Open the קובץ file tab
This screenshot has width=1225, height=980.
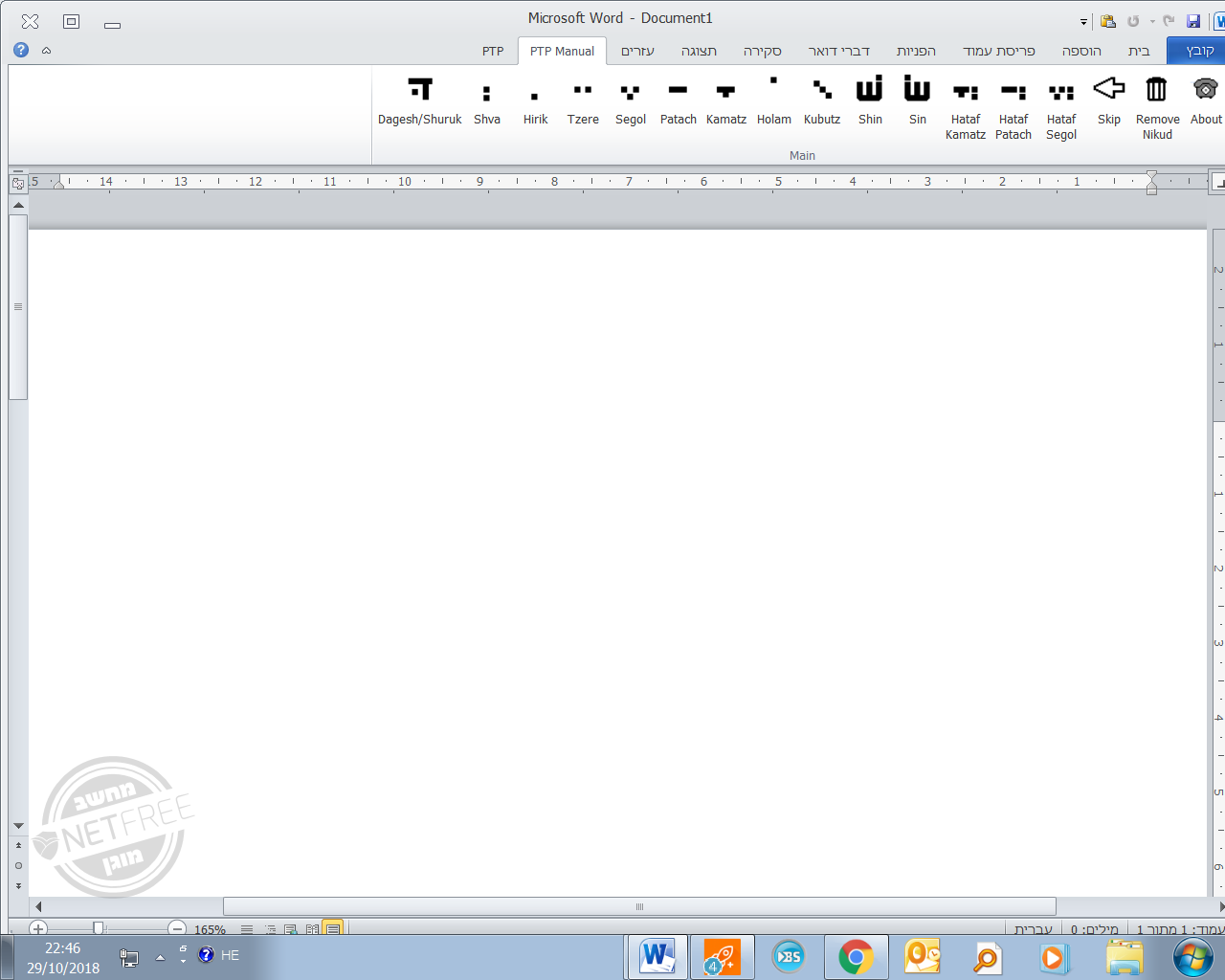1198,51
